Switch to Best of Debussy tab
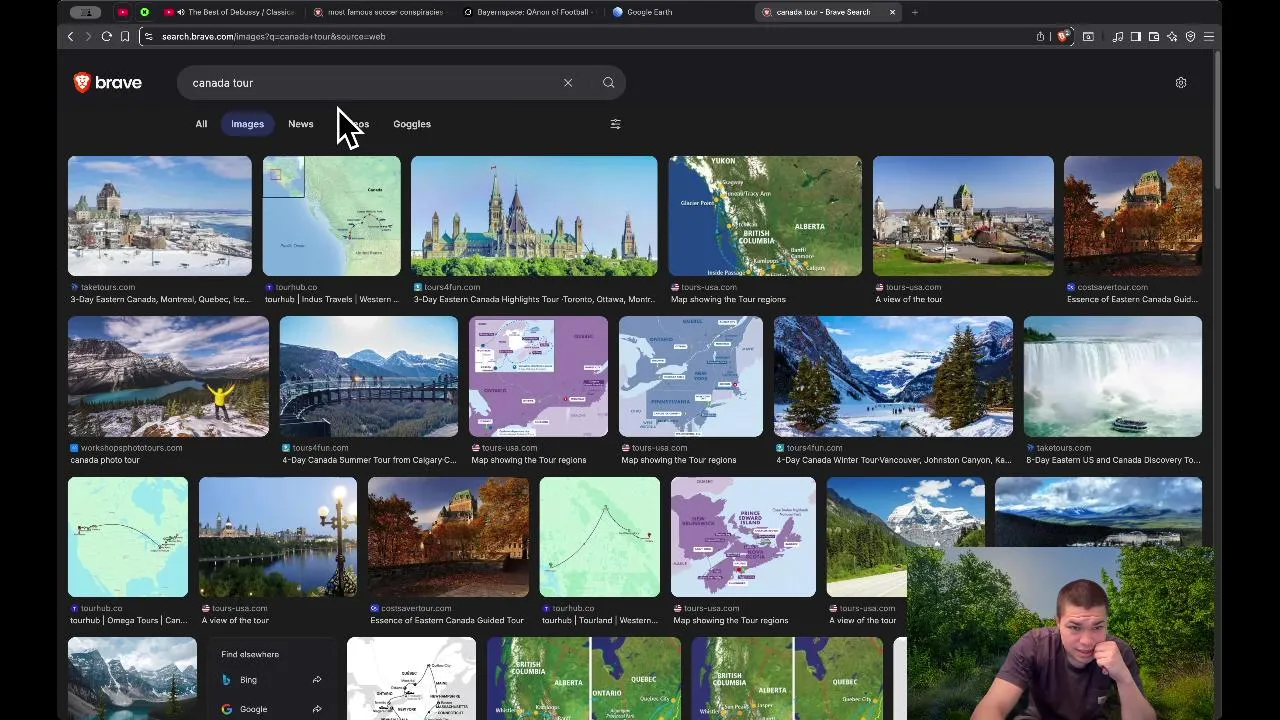The width and height of the screenshot is (1280, 720). (229, 12)
